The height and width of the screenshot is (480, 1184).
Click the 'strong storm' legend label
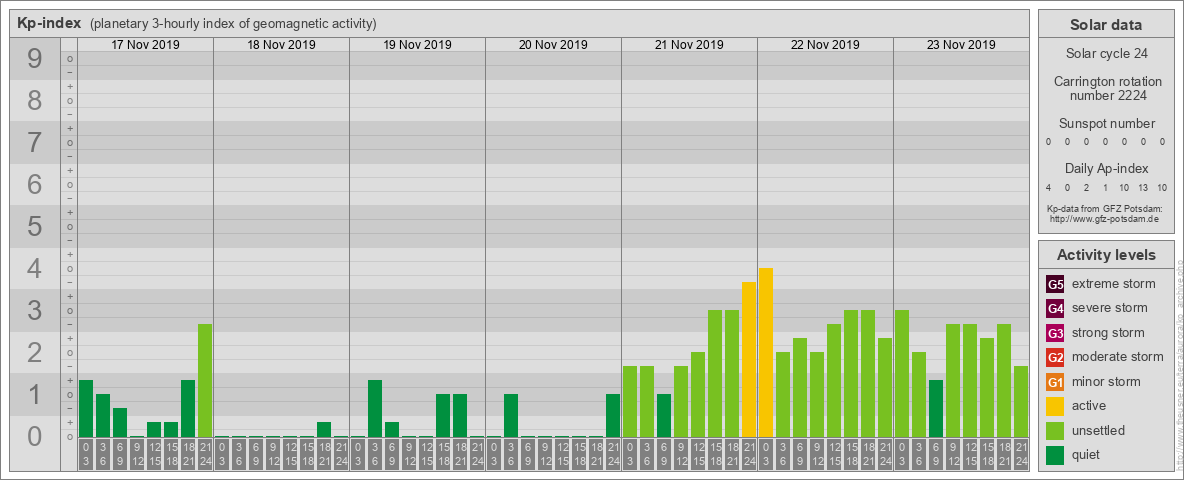click(1108, 332)
